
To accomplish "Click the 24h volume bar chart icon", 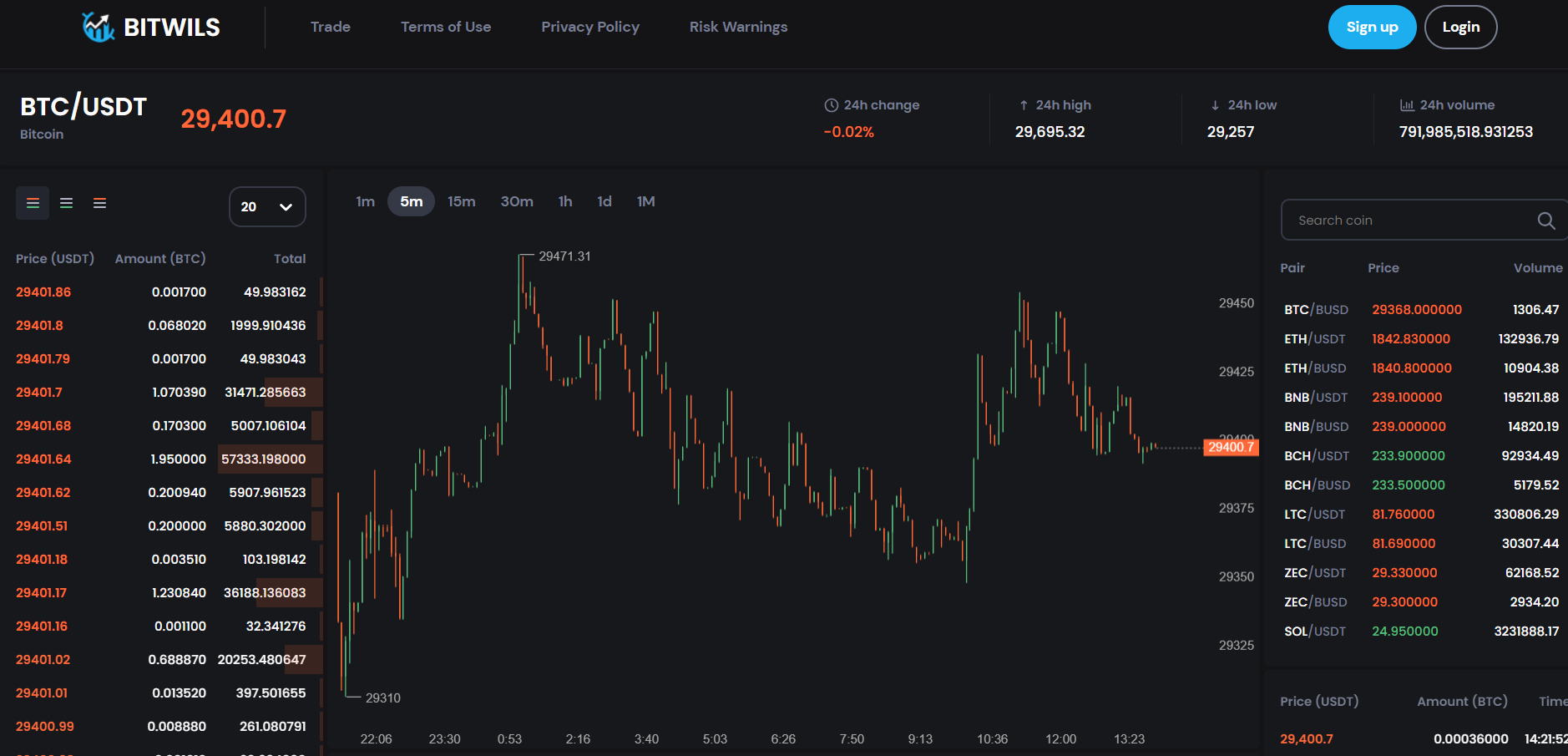I will coord(1407,105).
